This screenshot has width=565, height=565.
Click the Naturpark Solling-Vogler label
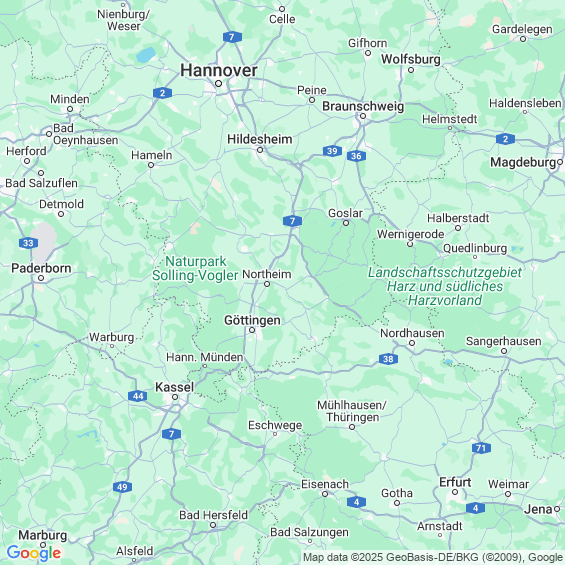pos(195,268)
